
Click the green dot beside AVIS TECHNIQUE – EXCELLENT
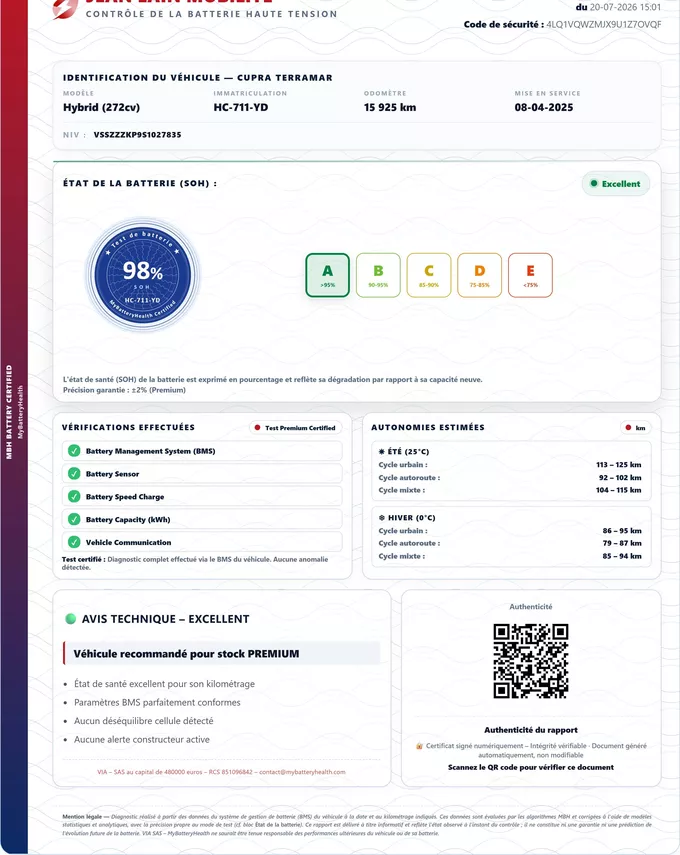[70, 619]
